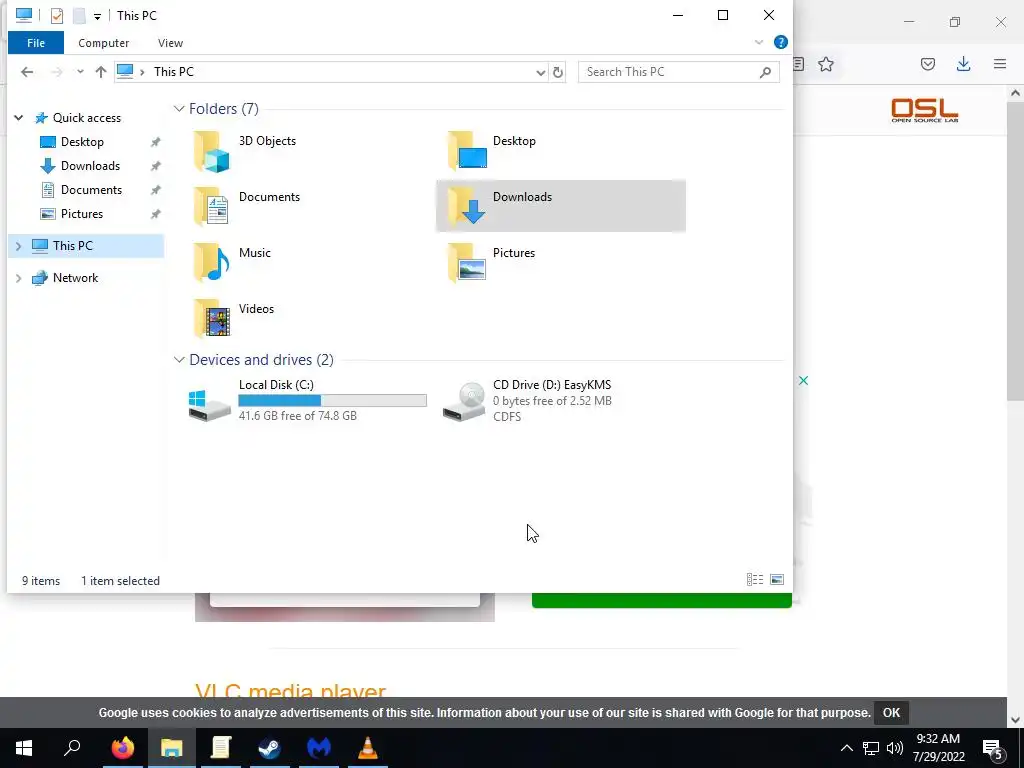Open address bar history dropdown
The width and height of the screenshot is (1024, 768).
tap(540, 72)
